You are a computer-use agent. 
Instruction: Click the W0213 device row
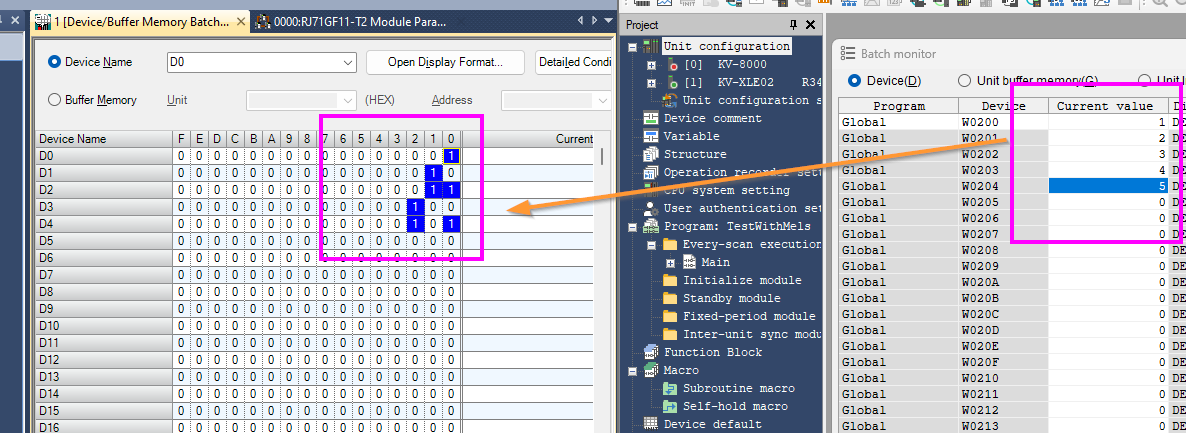coord(1003,426)
